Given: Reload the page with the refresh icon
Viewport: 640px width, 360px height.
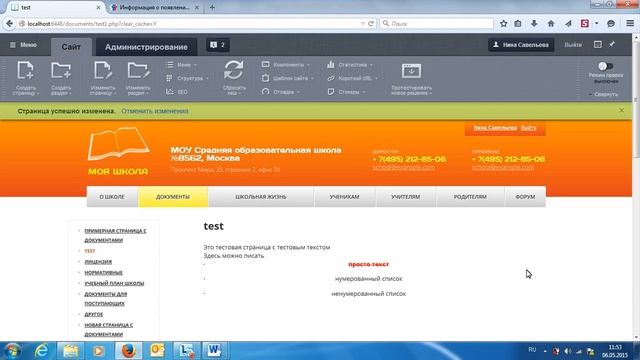Looking at the screenshot, I should coord(371,24).
